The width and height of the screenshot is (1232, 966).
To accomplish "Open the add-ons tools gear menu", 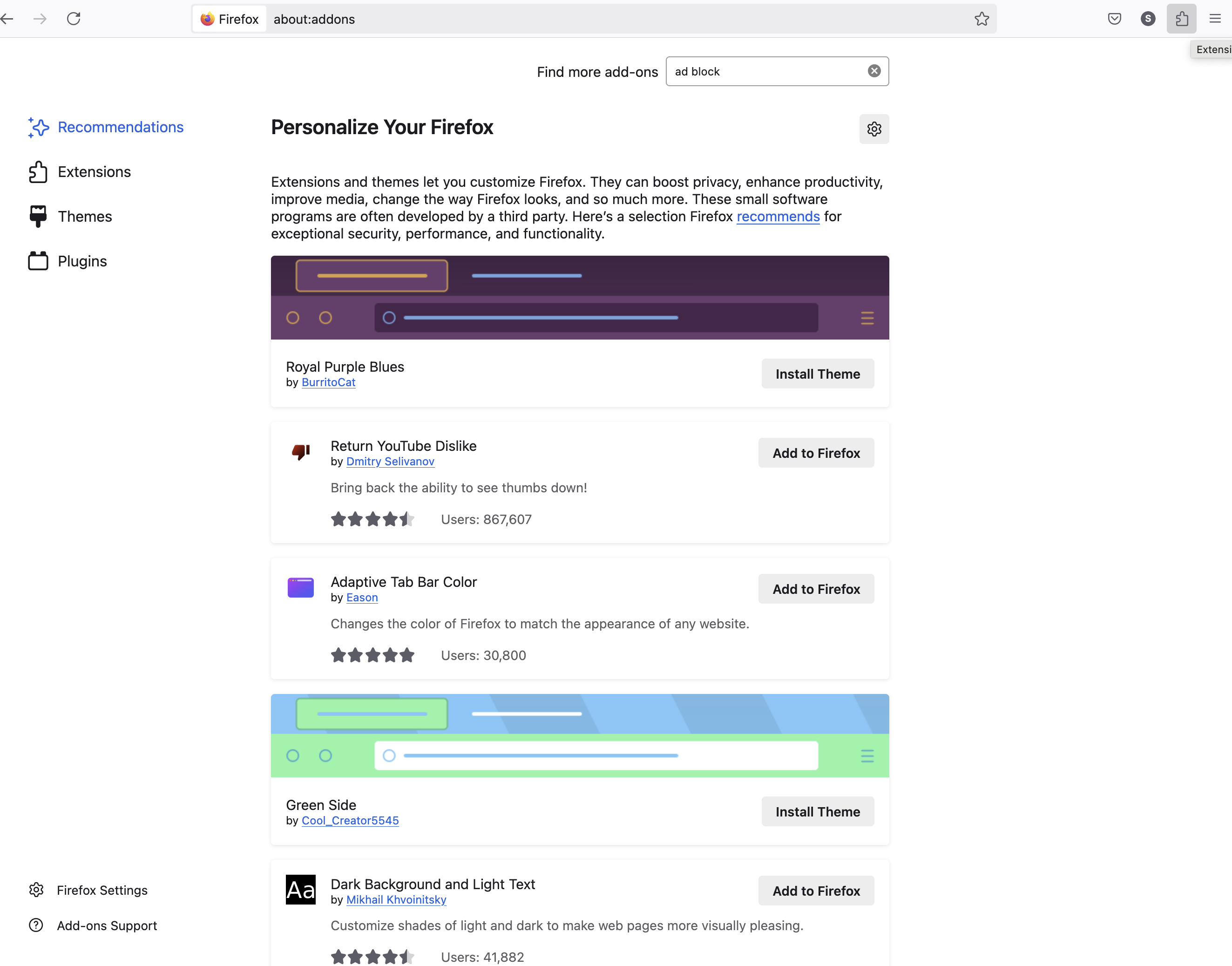I will tap(873, 129).
